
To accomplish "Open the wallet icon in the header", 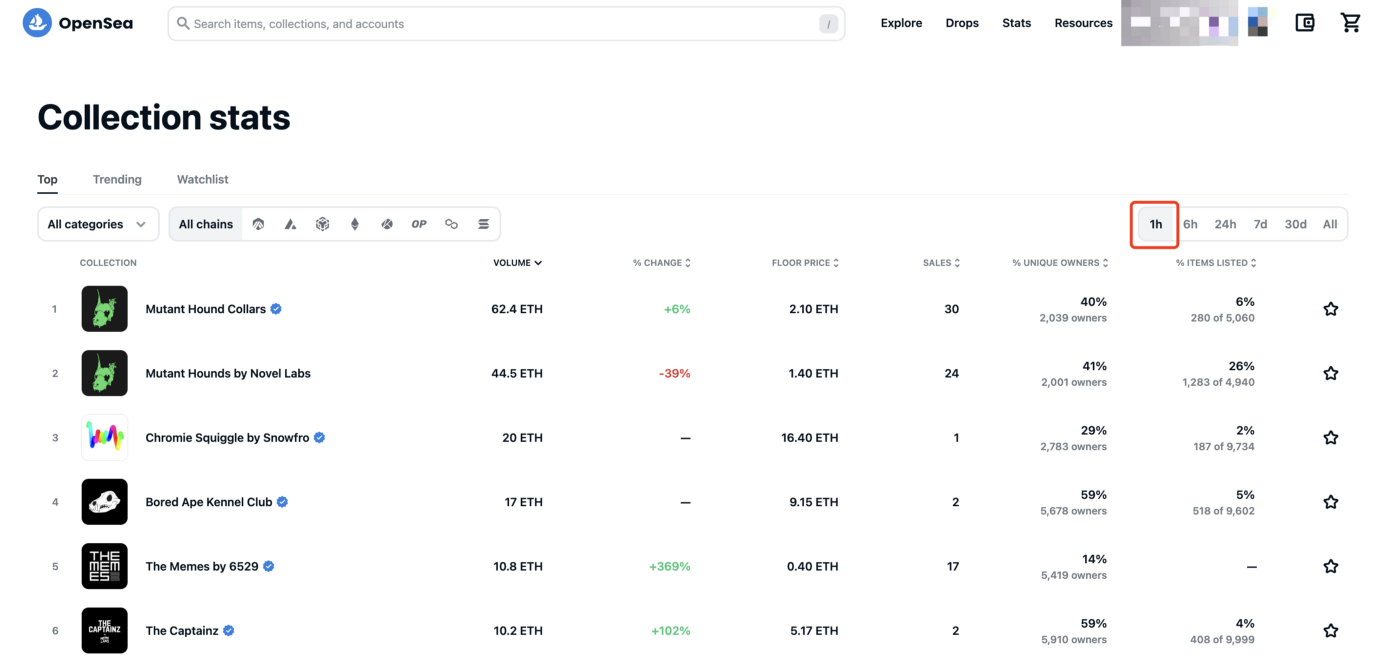I will [1305, 23].
